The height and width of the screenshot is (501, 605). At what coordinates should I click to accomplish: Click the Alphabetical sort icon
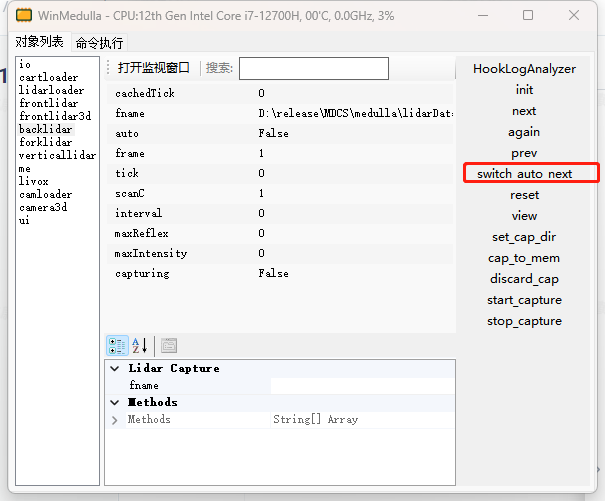[140, 345]
